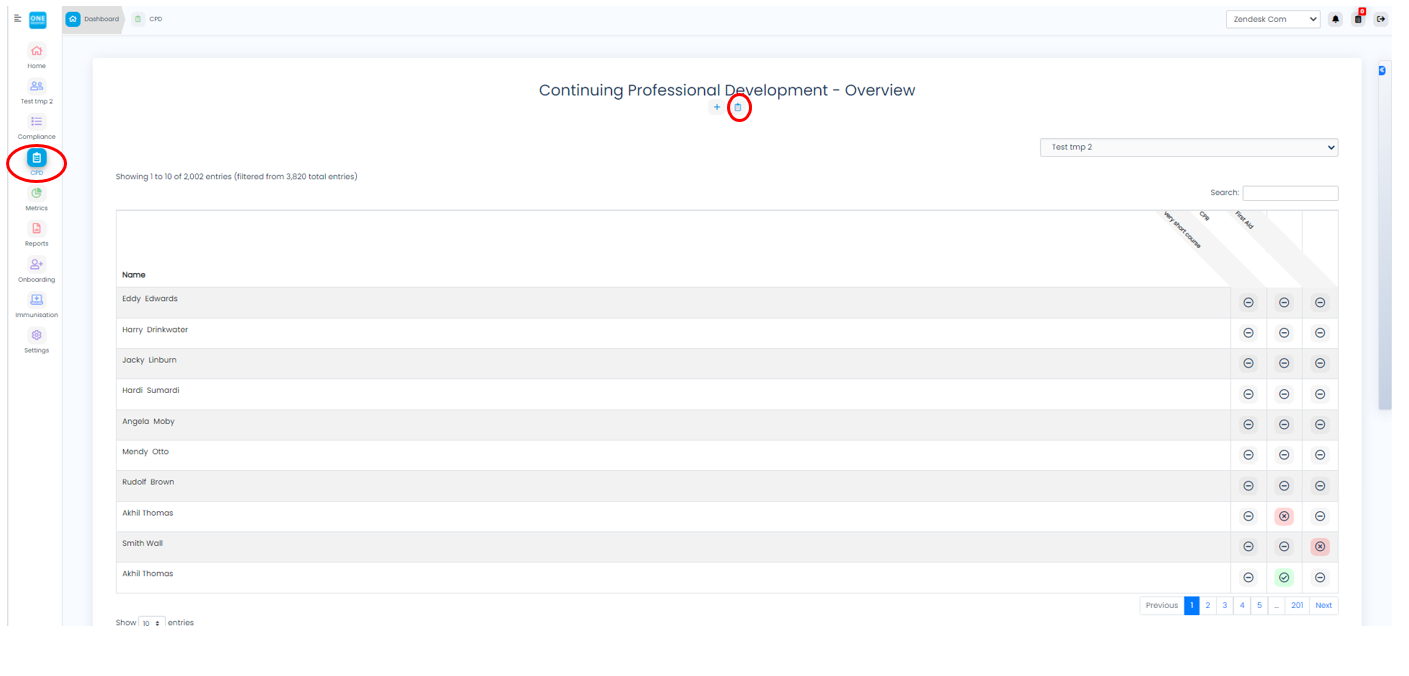
Task: Select the CPD clipboard sidebar icon
Action: pyautogui.click(x=37, y=158)
